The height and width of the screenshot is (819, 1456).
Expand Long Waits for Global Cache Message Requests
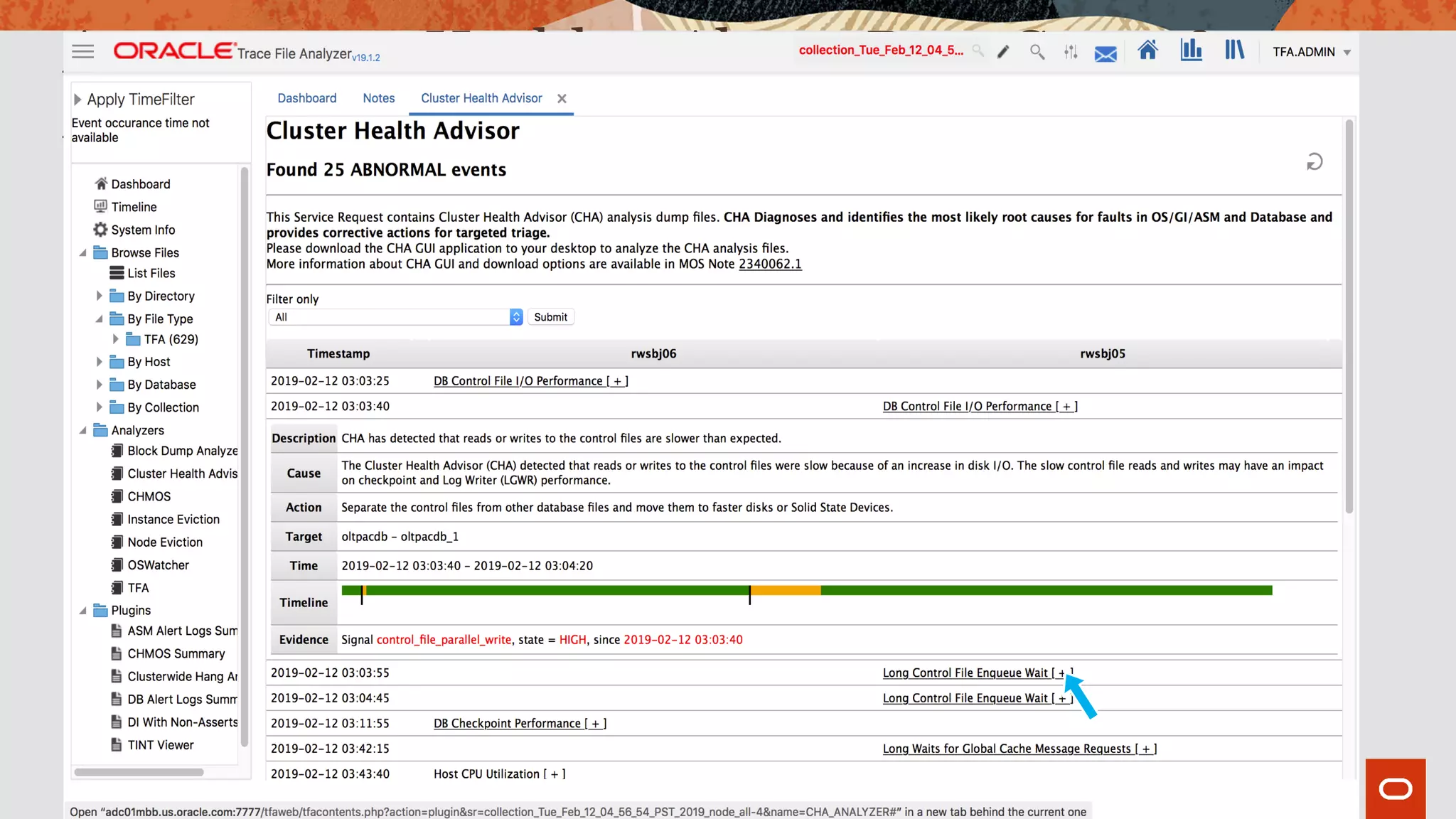pyautogui.click(x=1019, y=749)
